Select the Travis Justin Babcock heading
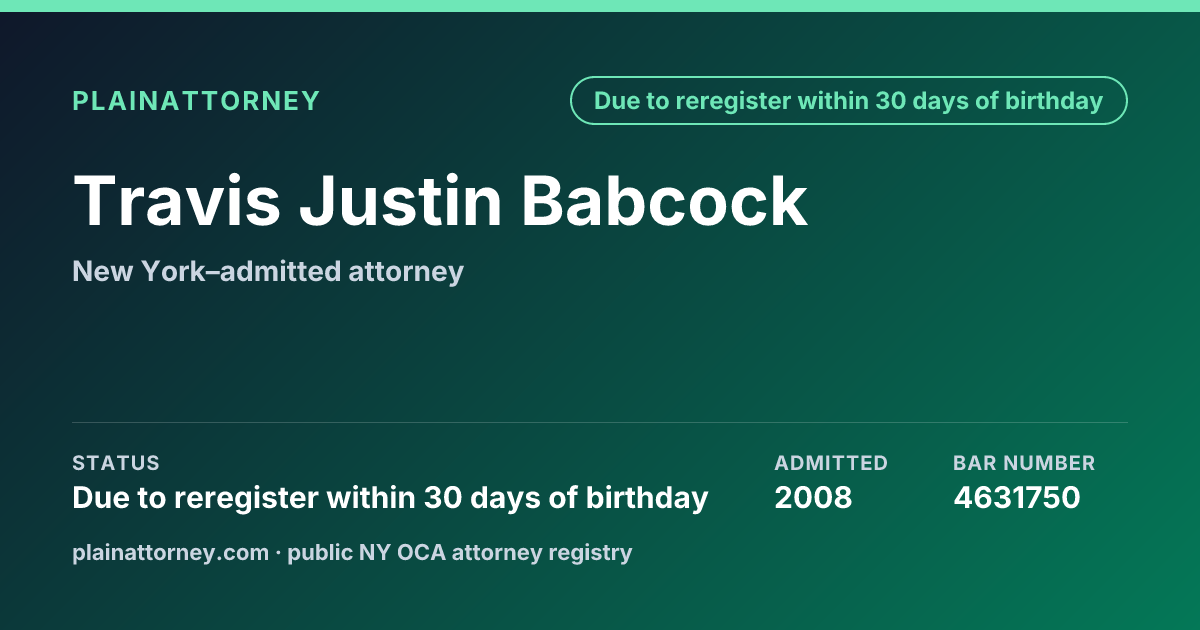The image size is (1200, 630). (x=440, y=201)
